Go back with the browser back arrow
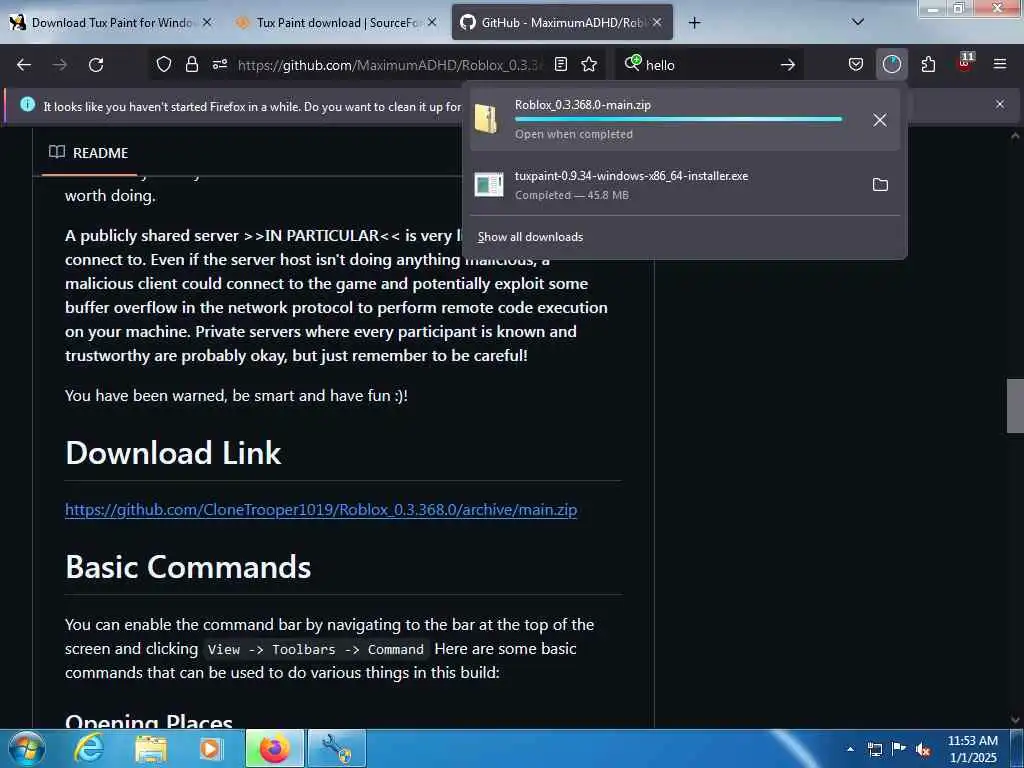Viewport: 1024px width, 768px height. (x=24, y=65)
